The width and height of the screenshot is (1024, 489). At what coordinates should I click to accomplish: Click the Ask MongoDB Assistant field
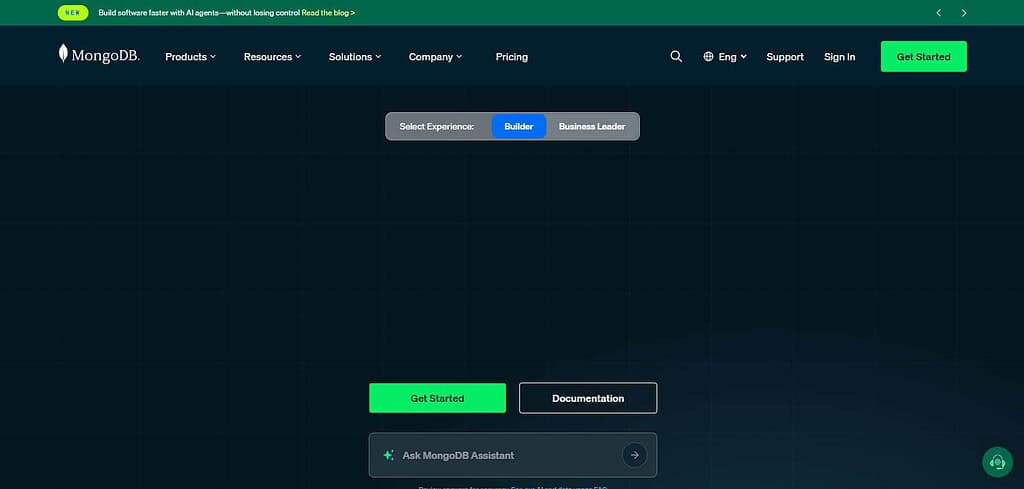tap(513, 455)
